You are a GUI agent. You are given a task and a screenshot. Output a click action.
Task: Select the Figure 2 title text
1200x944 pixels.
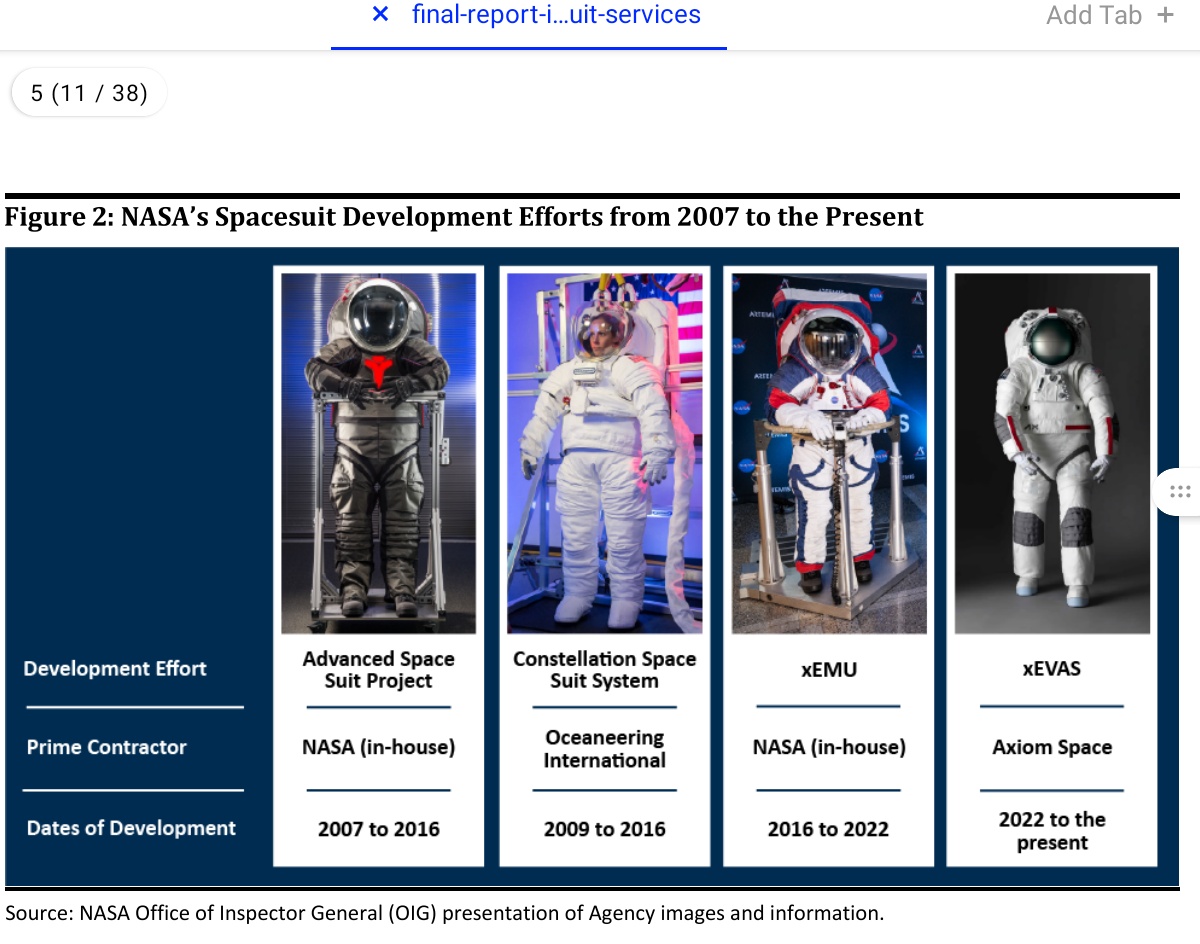(464, 217)
